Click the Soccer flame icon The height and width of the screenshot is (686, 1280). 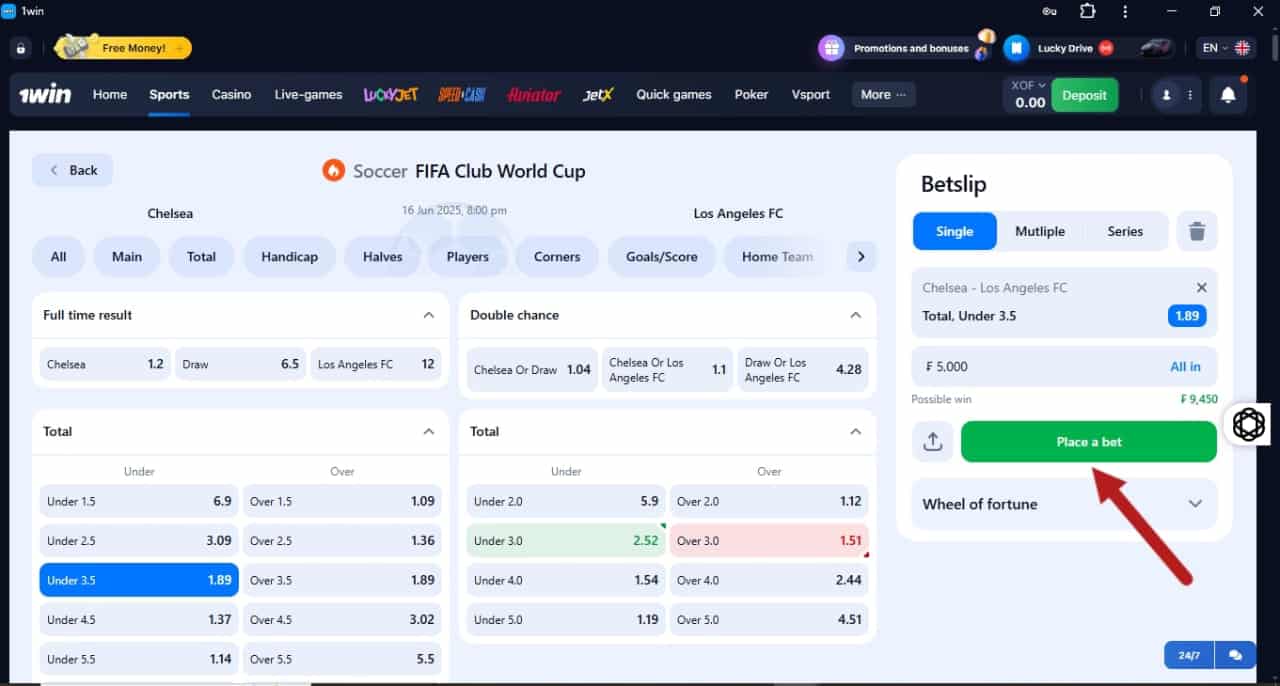(333, 171)
